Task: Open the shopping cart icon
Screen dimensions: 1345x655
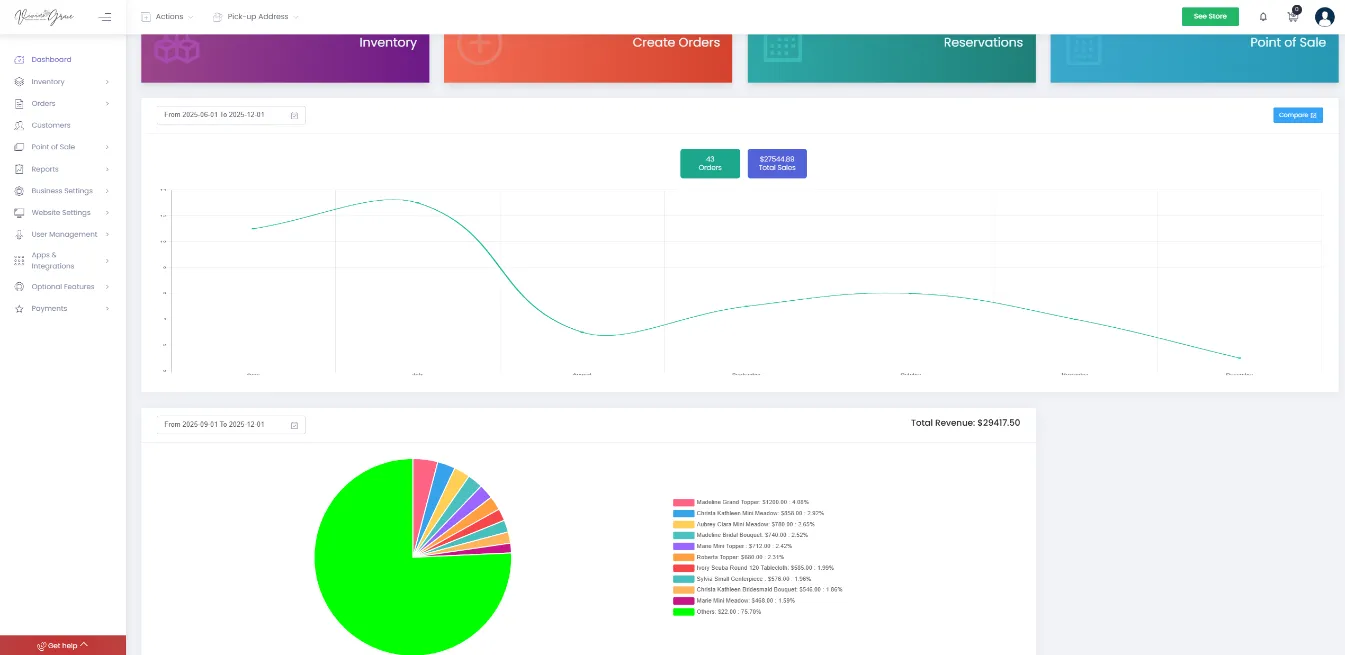Action: pyautogui.click(x=1291, y=17)
